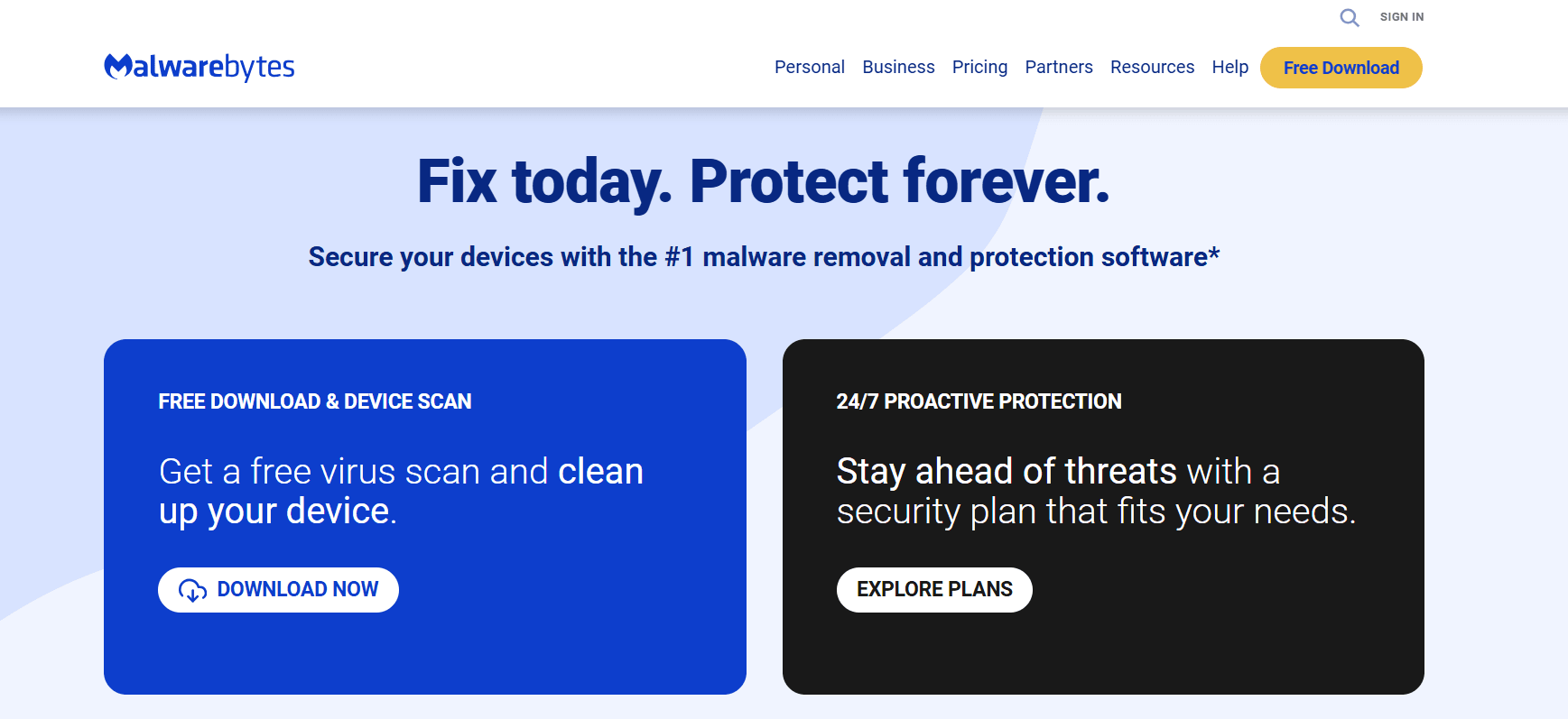1568x719 pixels.
Task: Expand the Help navigation item
Action: click(1229, 67)
